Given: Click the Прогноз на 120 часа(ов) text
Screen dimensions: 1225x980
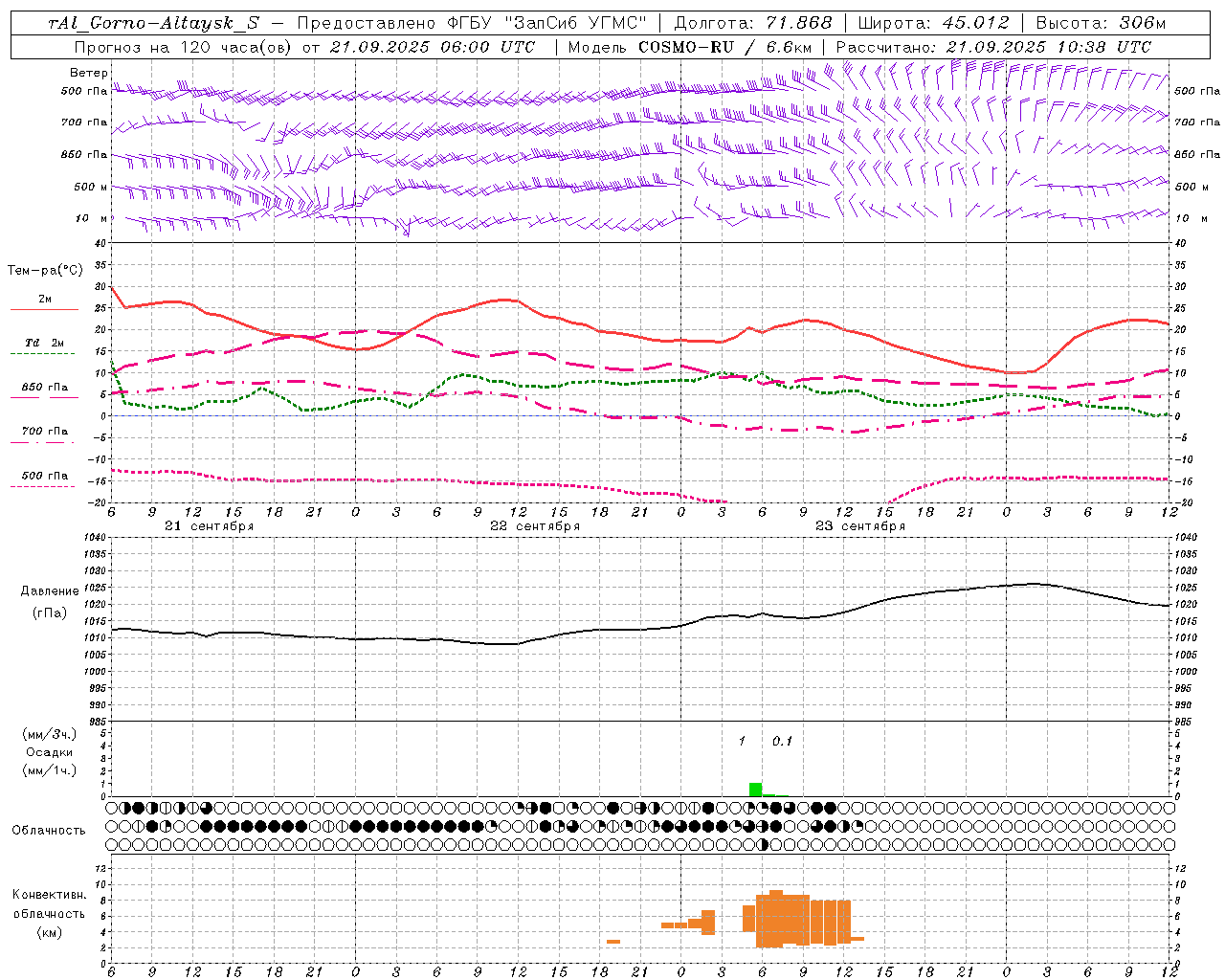Looking at the screenshot, I should [x=184, y=47].
